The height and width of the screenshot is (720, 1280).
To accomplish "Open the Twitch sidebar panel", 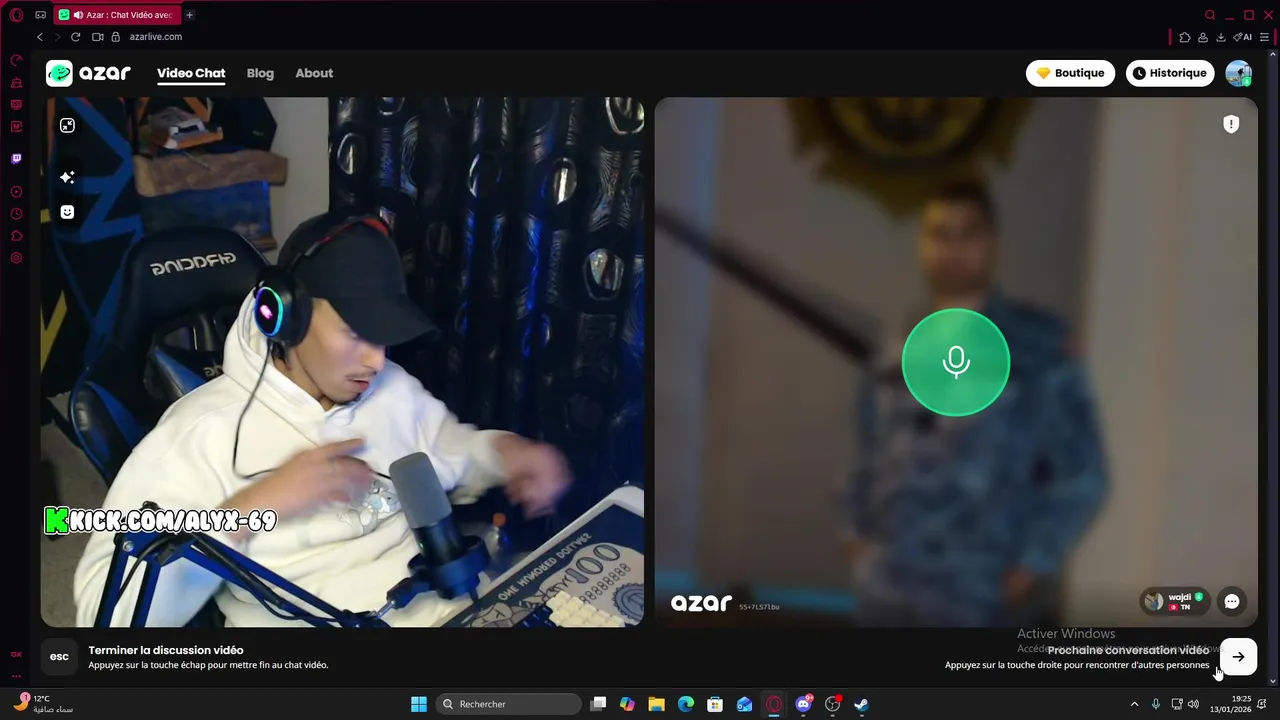I will pyautogui.click(x=16, y=158).
